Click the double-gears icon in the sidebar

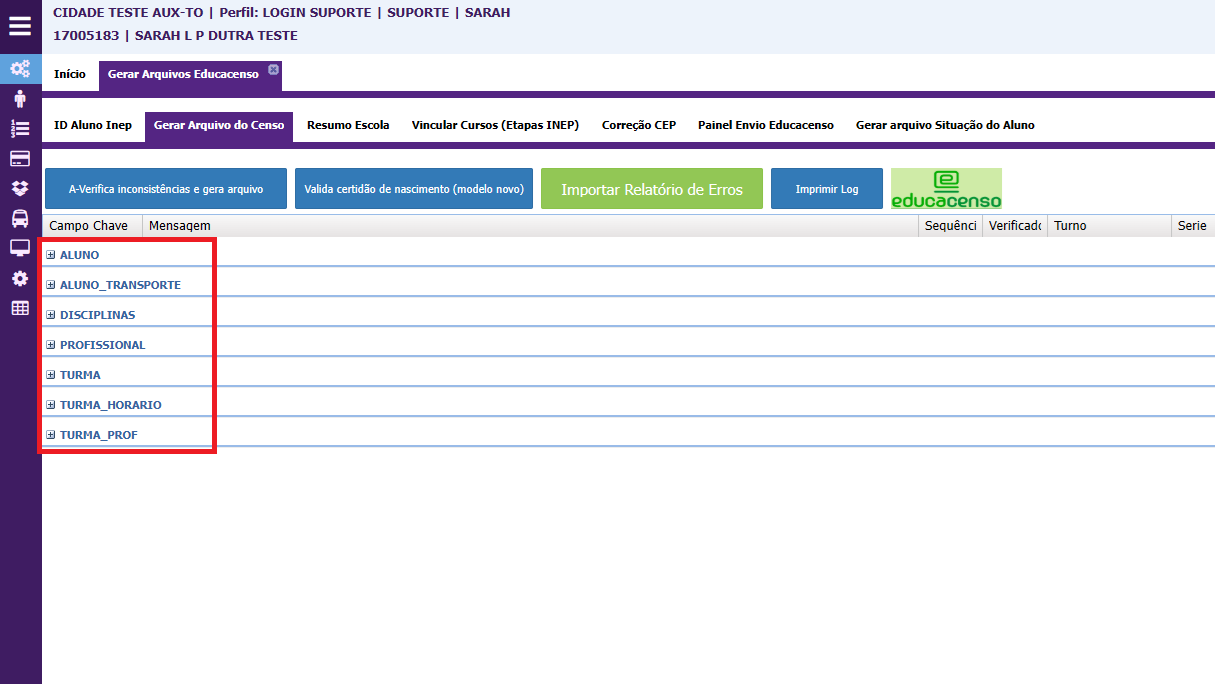point(20,69)
